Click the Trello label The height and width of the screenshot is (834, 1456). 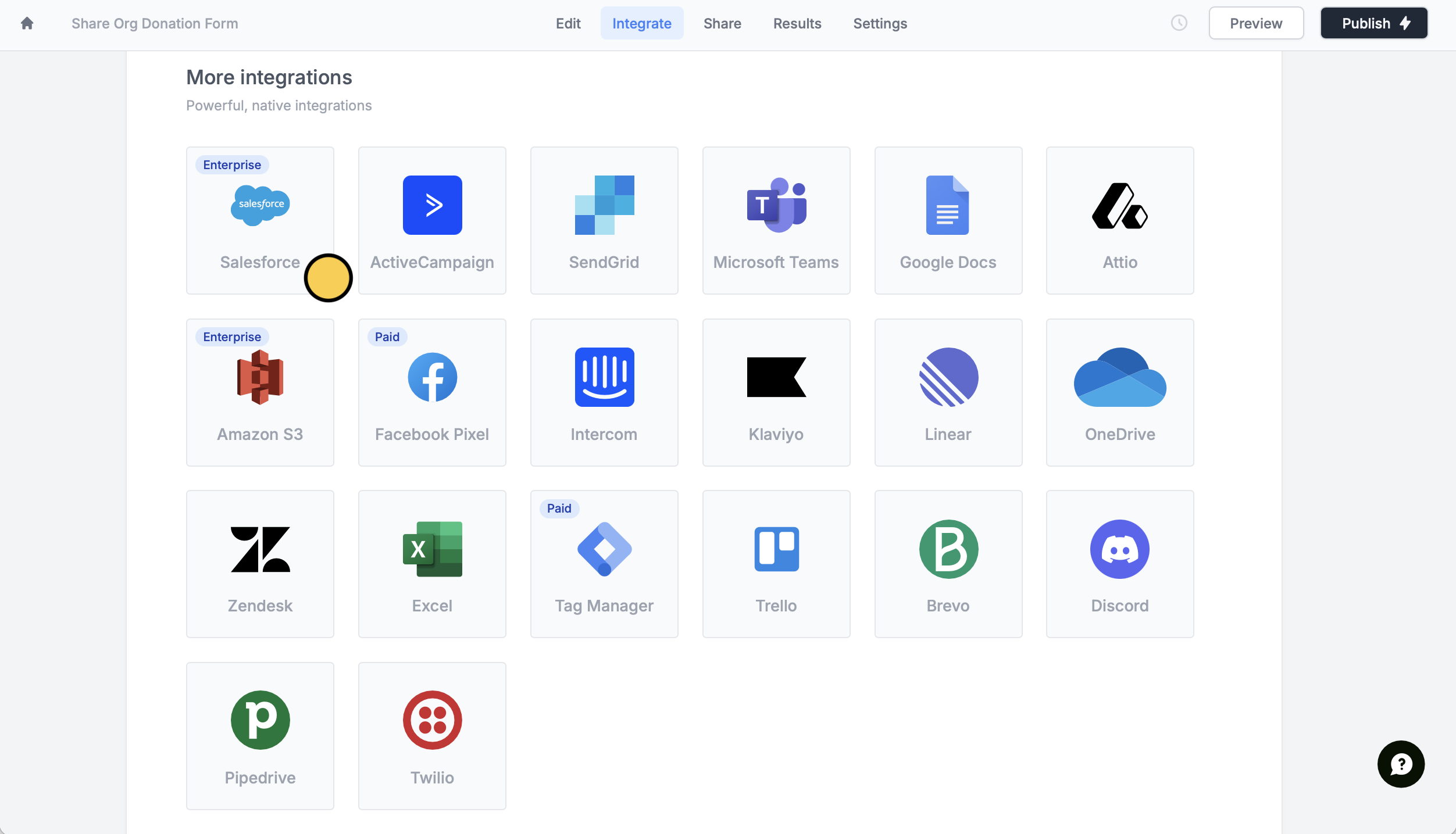pos(776,606)
